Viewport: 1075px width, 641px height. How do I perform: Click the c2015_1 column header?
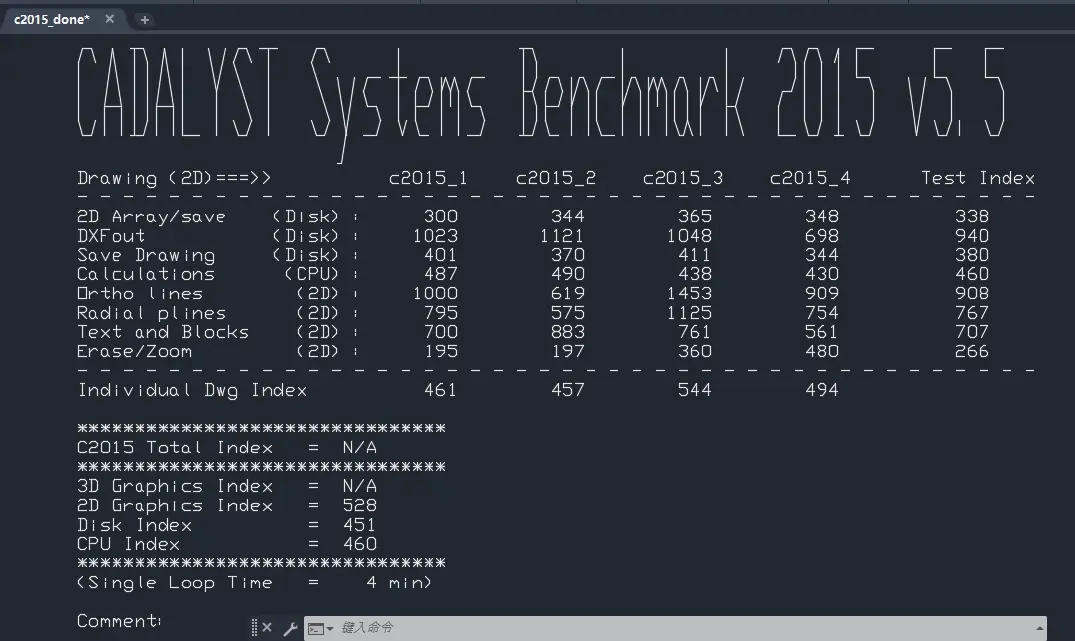(428, 178)
